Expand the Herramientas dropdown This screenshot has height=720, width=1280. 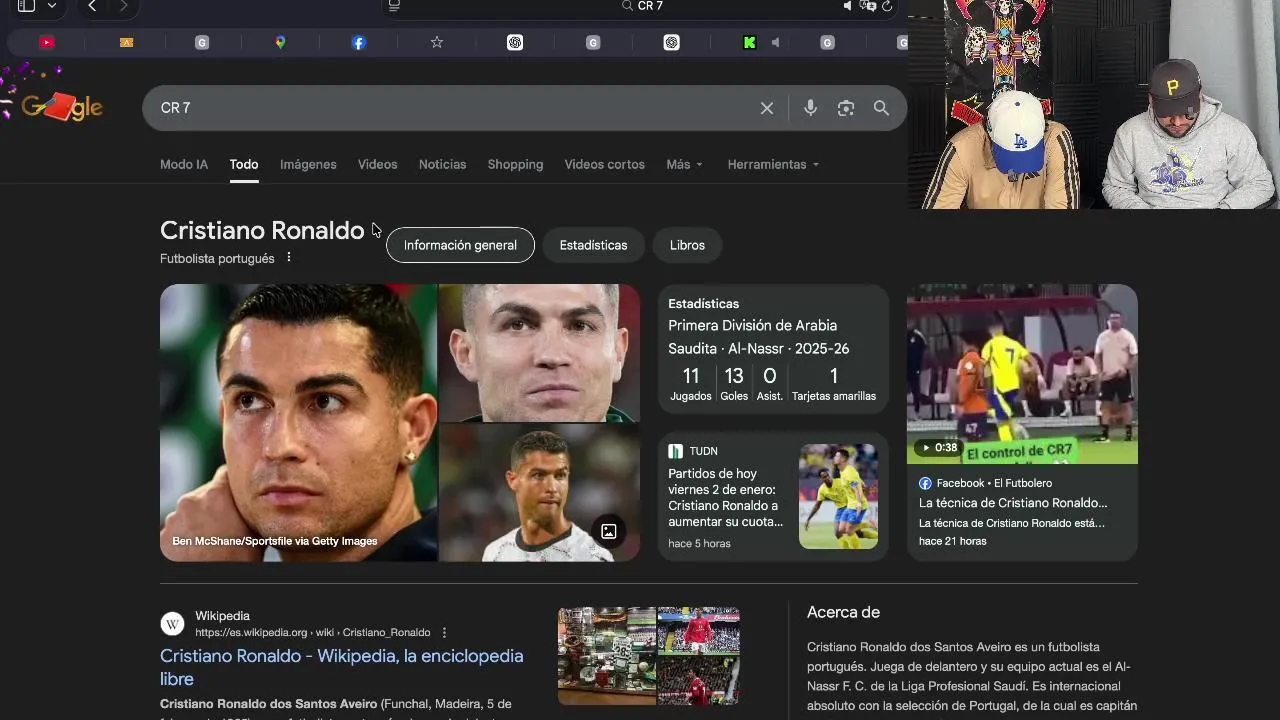coord(773,164)
